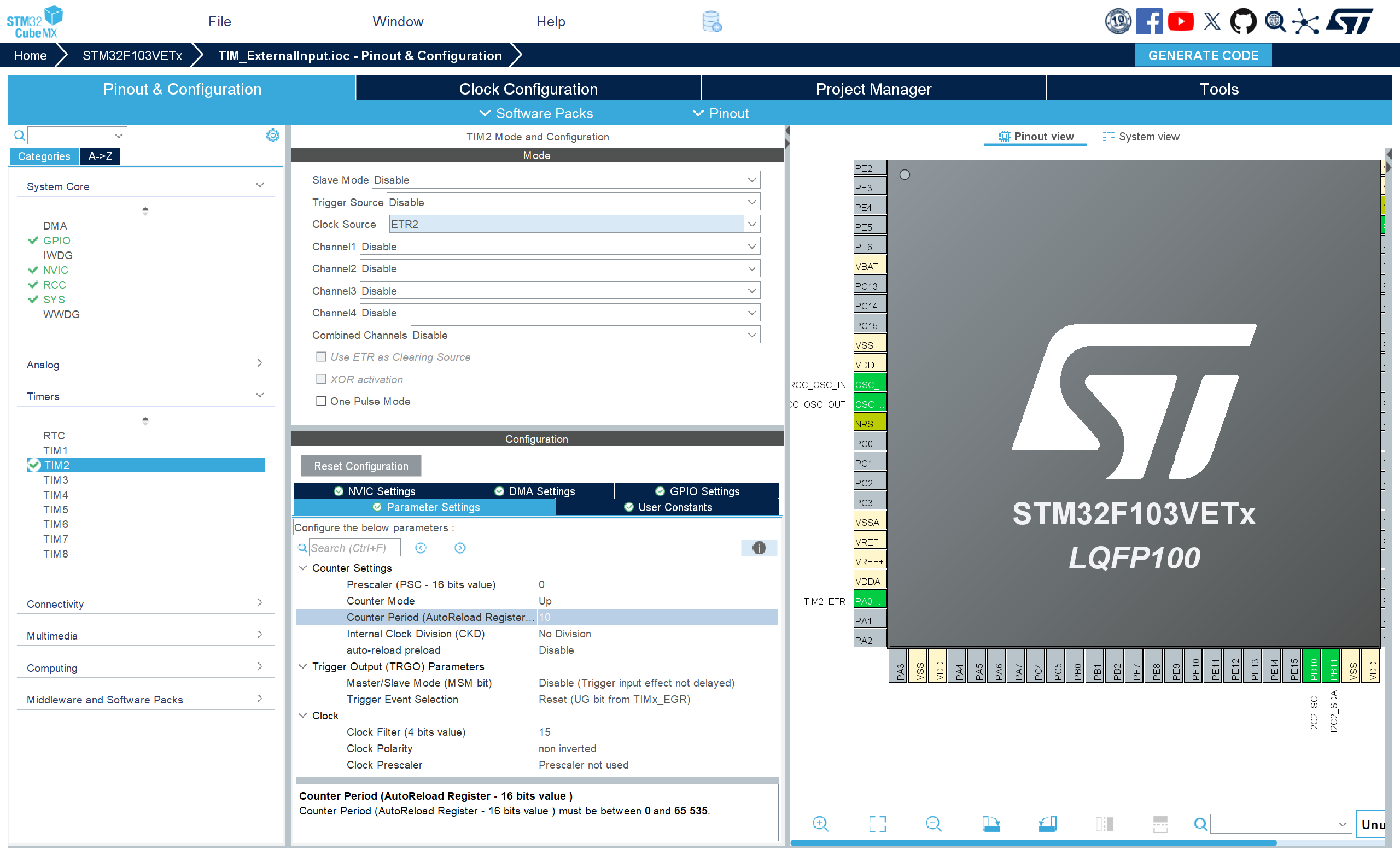The image size is (1400, 856).
Task: Enable the One Pulse Mode checkbox
Action: 321,401
